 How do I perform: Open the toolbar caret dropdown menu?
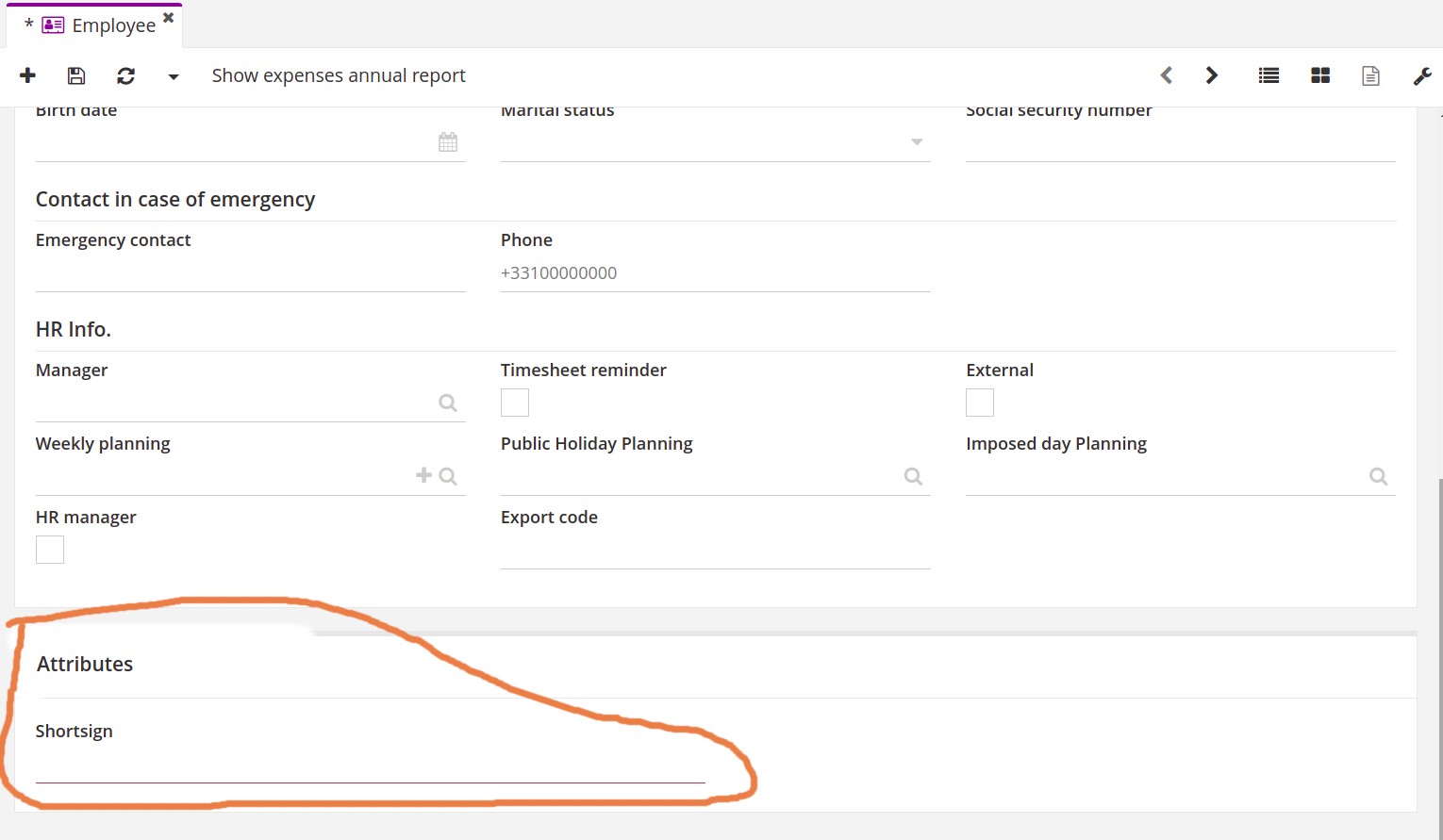174,76
